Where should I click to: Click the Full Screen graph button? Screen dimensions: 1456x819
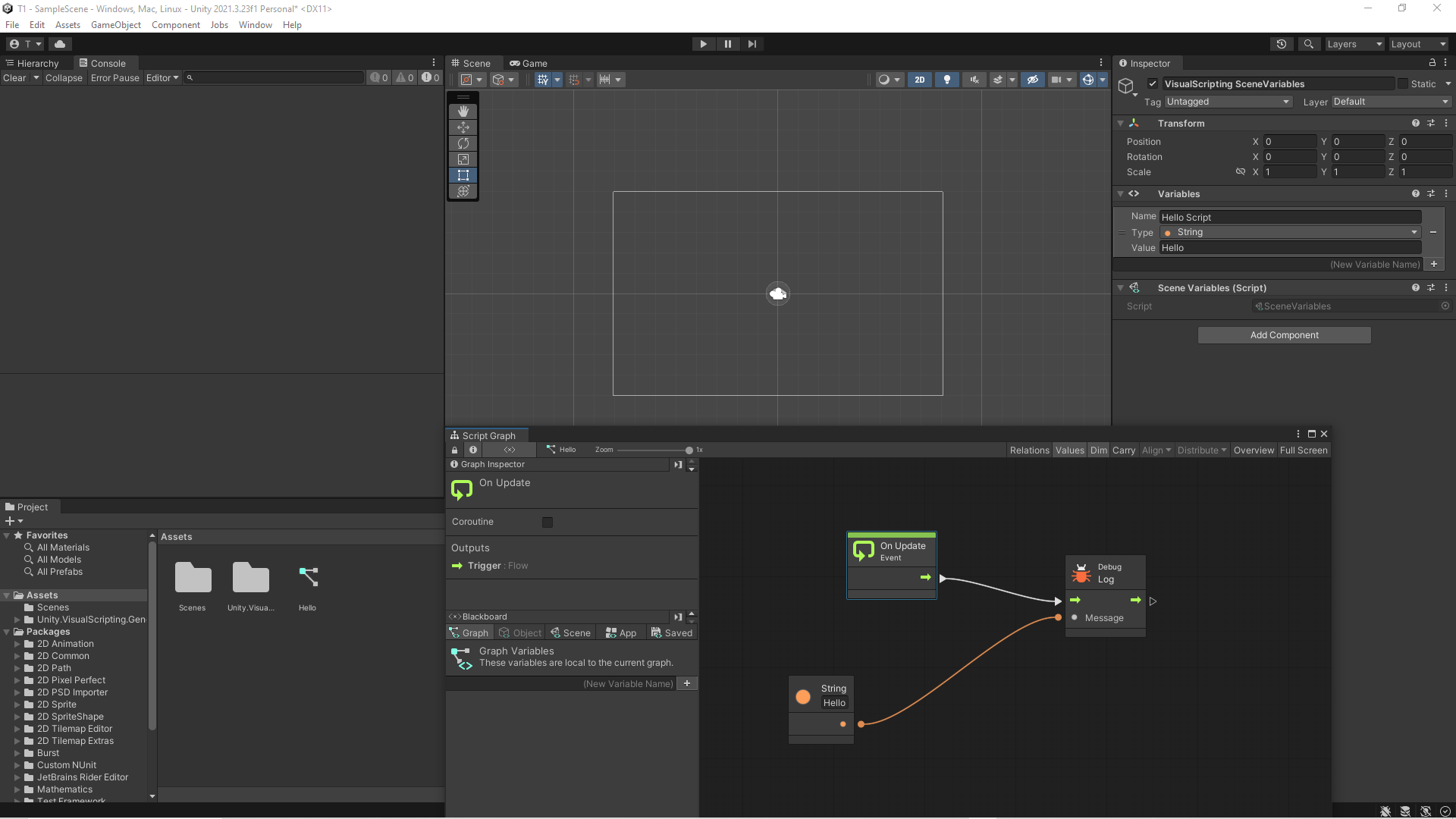pyautogui.click(x=1303, y=450)
